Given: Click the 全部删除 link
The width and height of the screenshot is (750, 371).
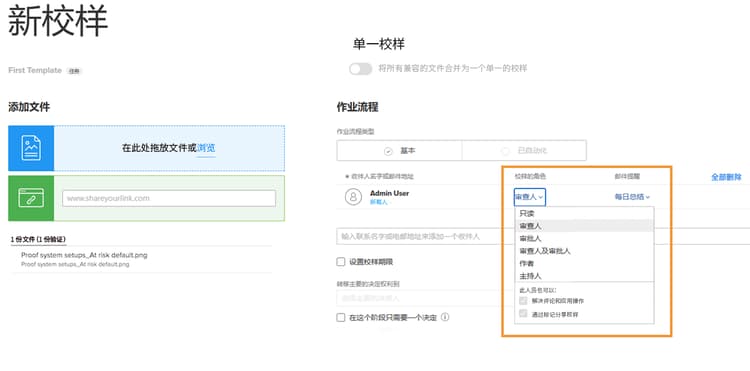Looking at the screenshot, I should 726,177.
